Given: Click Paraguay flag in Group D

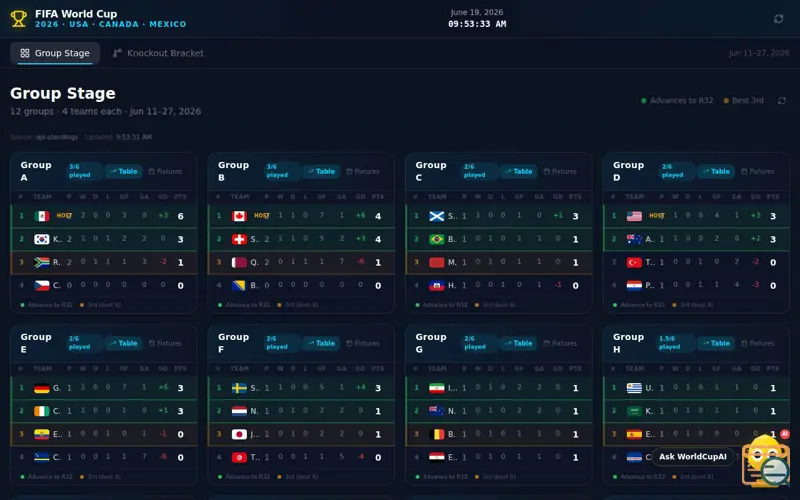Looking at the screenshot, I should click(x=634, y=286).
